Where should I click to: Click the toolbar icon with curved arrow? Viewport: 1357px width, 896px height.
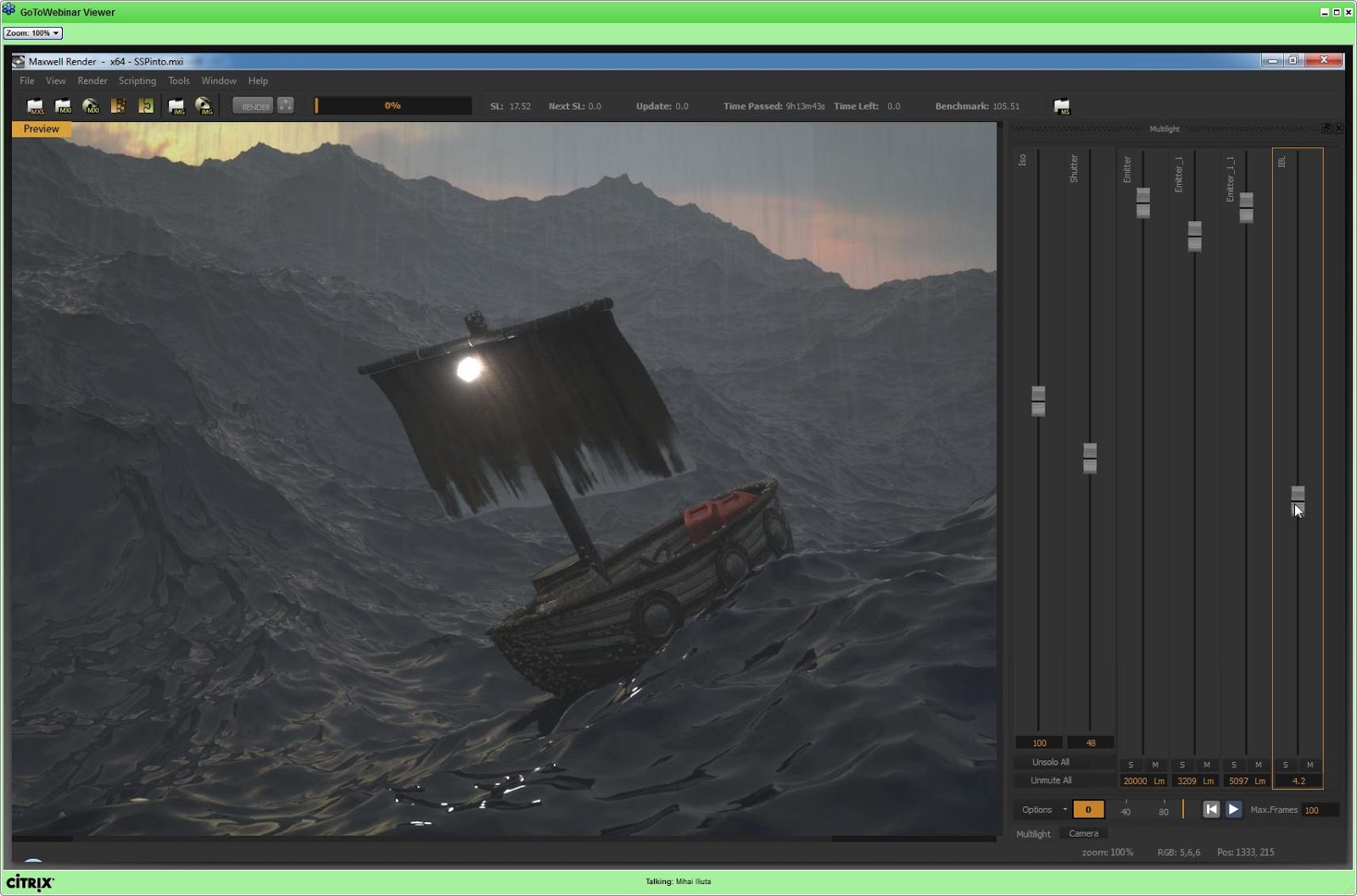pos(146,106)
